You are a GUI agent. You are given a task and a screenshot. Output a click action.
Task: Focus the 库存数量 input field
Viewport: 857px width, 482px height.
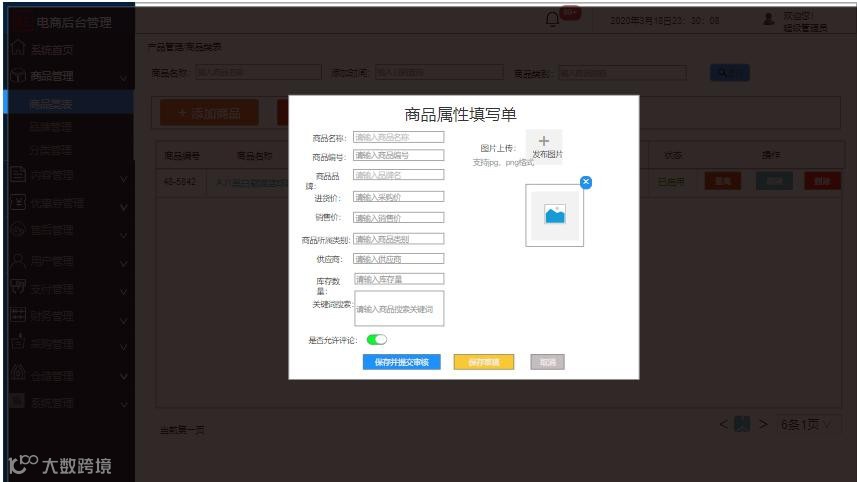[398, 279]
